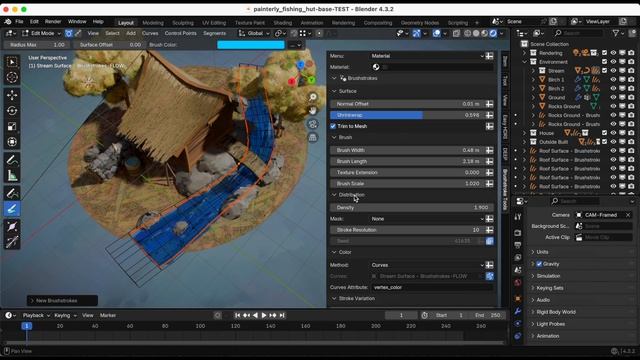Switch perspective/orthographic grid icon
The height and width of the screenshot is (360, 640).
point(313,138)
